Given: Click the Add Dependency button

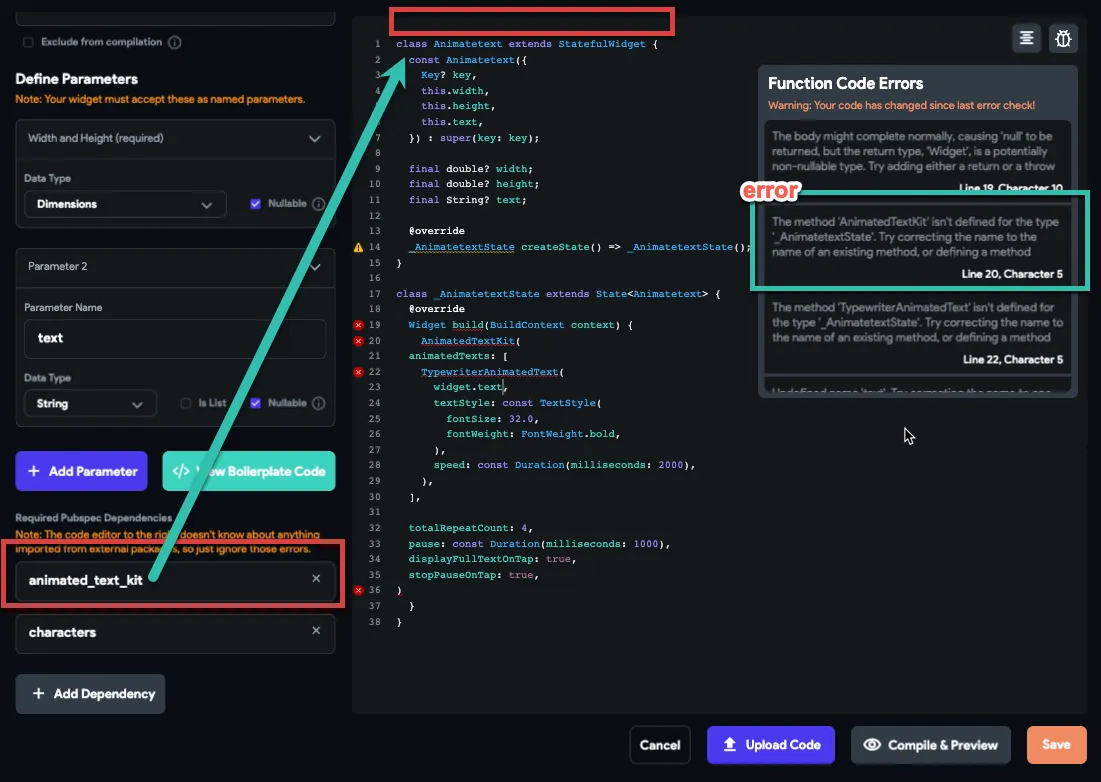Looking at the screenshot, I should [x=91, y=694].
